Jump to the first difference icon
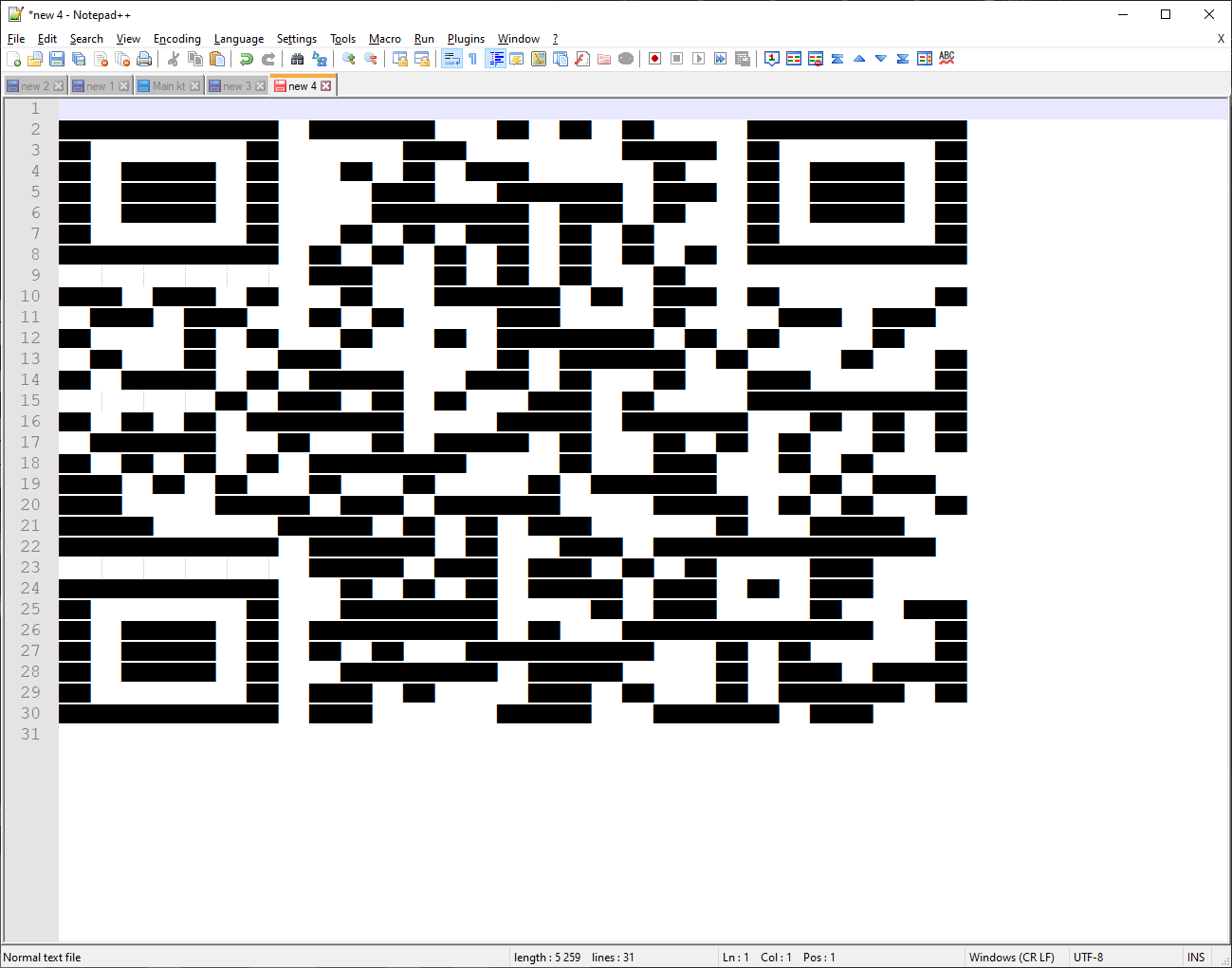The height and width of the screenshot is (968, 1232). pos(837,59)
